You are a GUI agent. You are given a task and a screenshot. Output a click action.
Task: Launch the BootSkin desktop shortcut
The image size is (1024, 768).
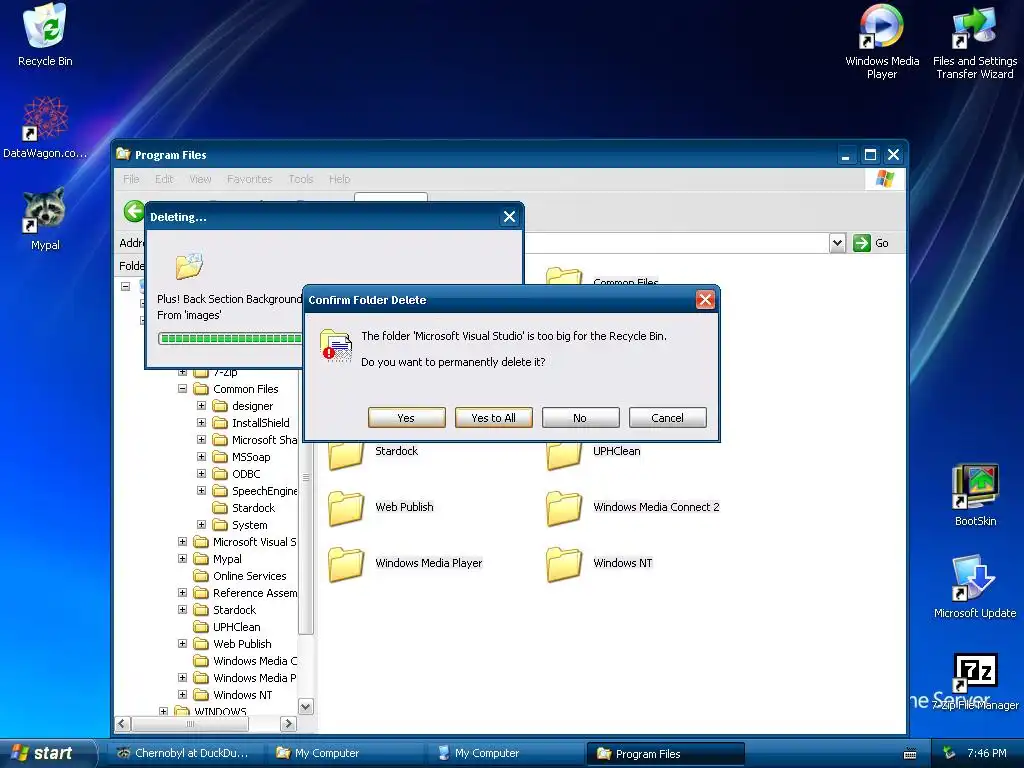(x=975, y=495)
